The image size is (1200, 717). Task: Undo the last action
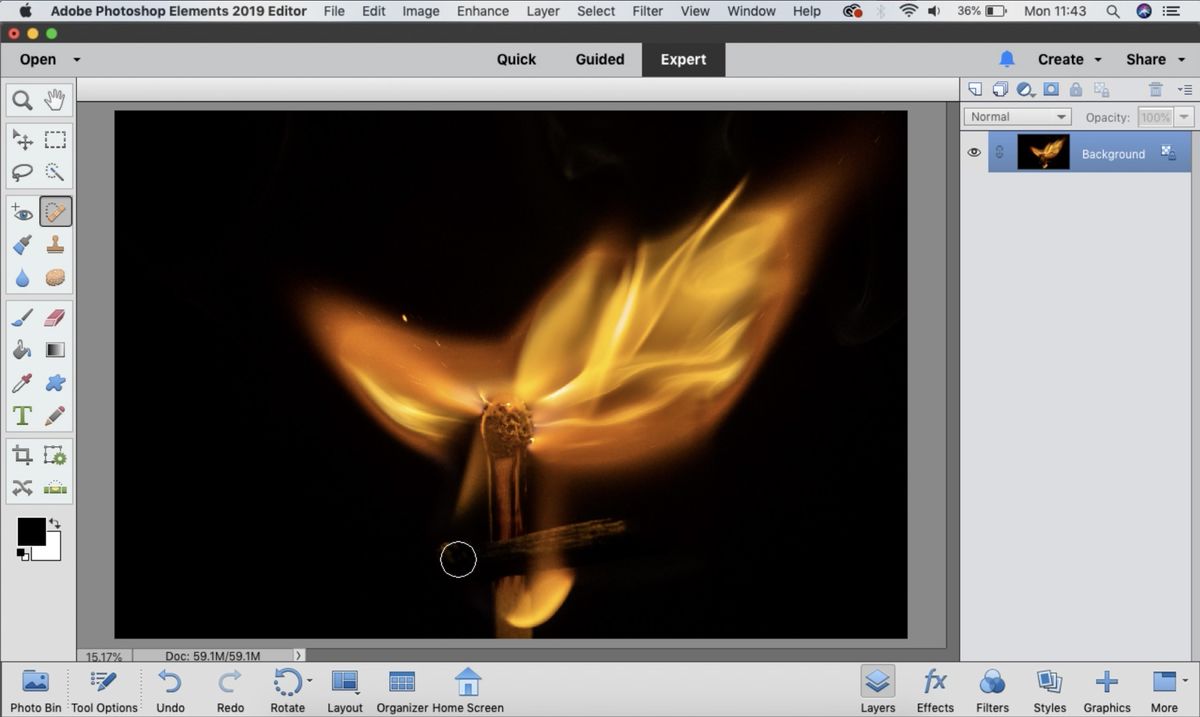pos(170,690)
